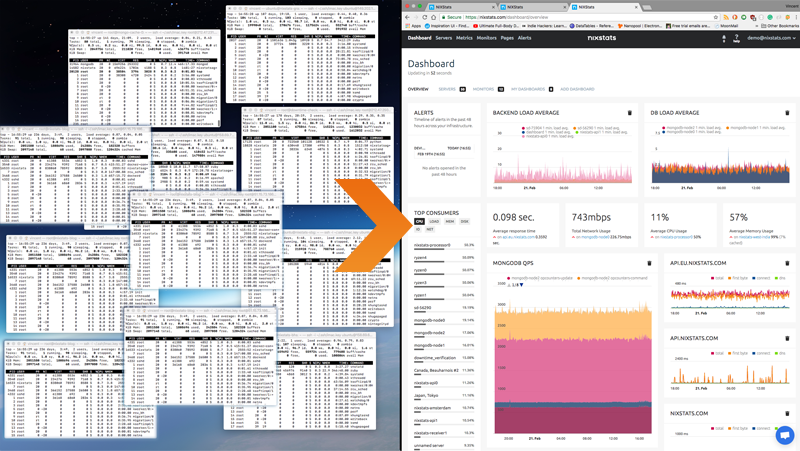The image size is (800, 451).
Task: Open the DataTables bookmark
Action: [592, 26]
